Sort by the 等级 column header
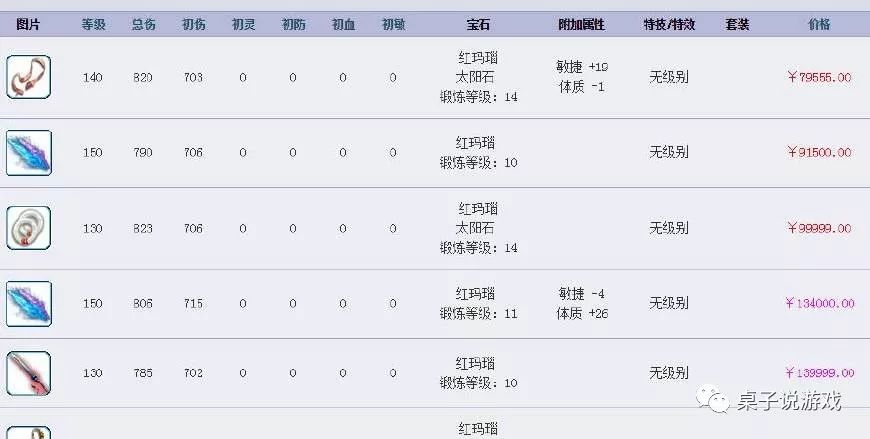Viewport: 870px width, 439px height. (x=93, y=24)
